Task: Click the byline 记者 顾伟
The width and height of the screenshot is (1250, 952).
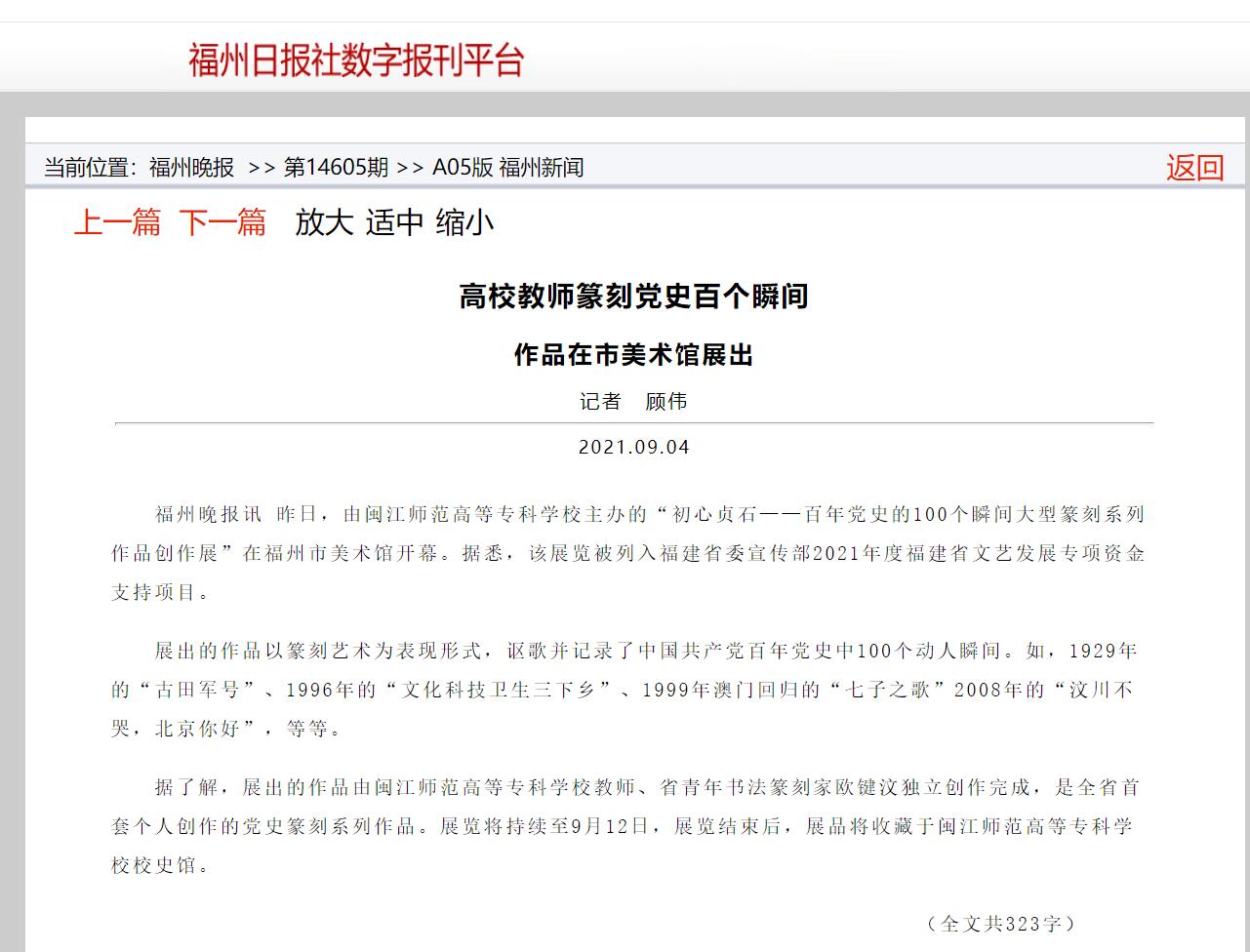Action: click(634, 401)
